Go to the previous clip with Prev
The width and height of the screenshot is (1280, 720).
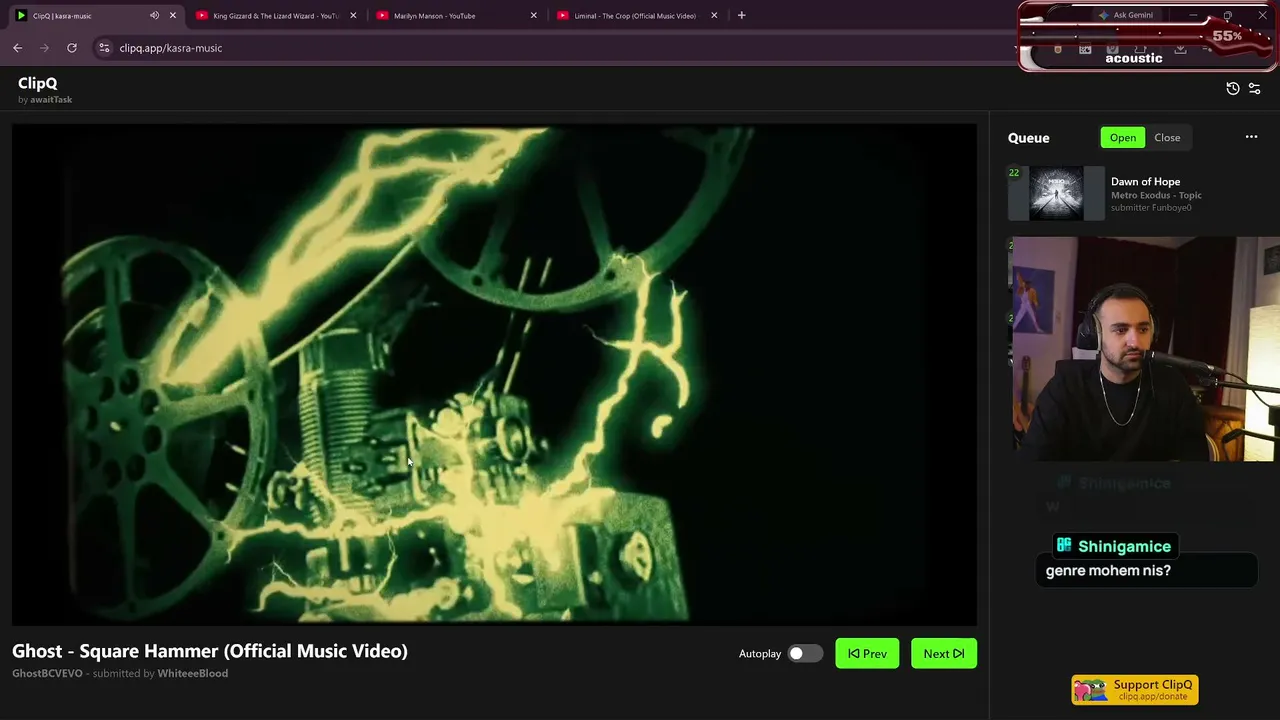[x=867, y=654]
